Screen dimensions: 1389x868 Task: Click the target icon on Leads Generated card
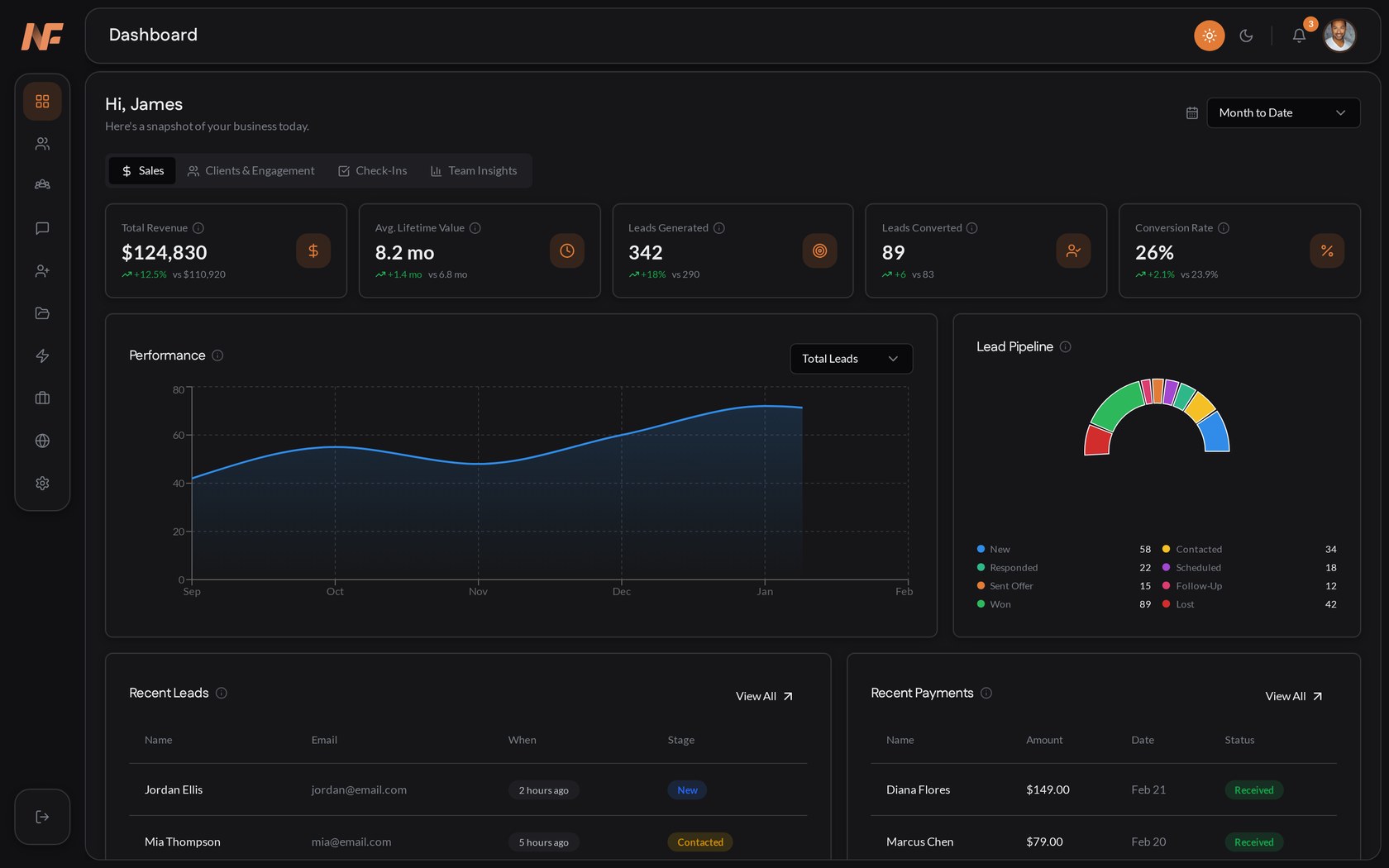[820, 250]
